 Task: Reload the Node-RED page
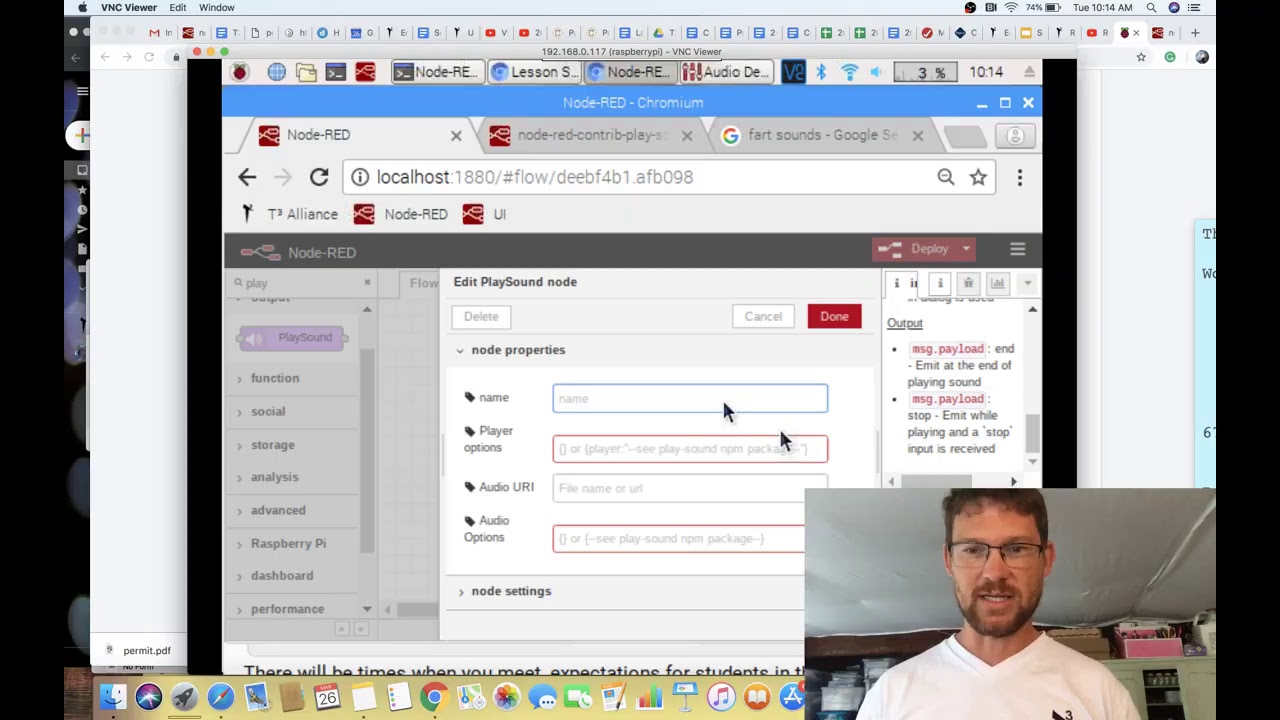[x=319, y=177]
